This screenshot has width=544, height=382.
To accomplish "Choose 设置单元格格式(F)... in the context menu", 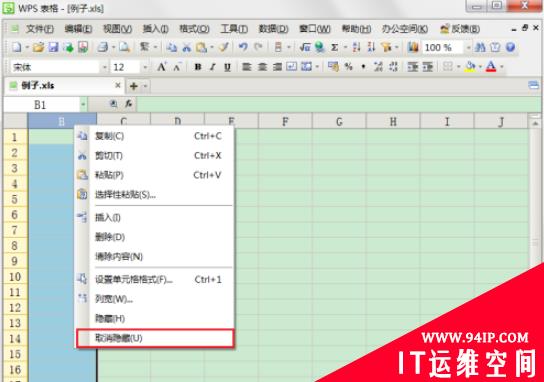I will coord(155,279).
